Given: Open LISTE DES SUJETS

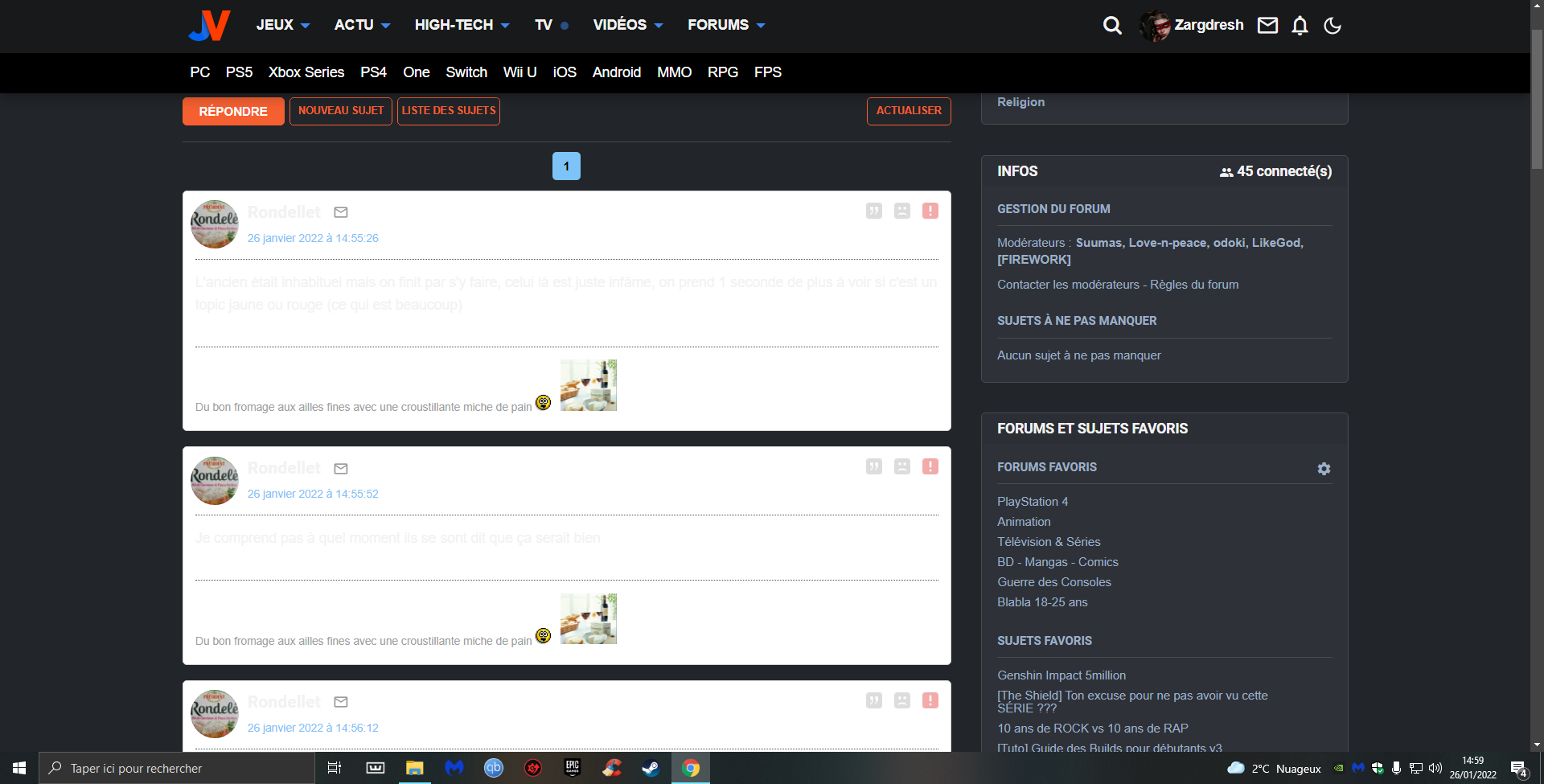Looking at the screenshot, I should click(449, 111).
